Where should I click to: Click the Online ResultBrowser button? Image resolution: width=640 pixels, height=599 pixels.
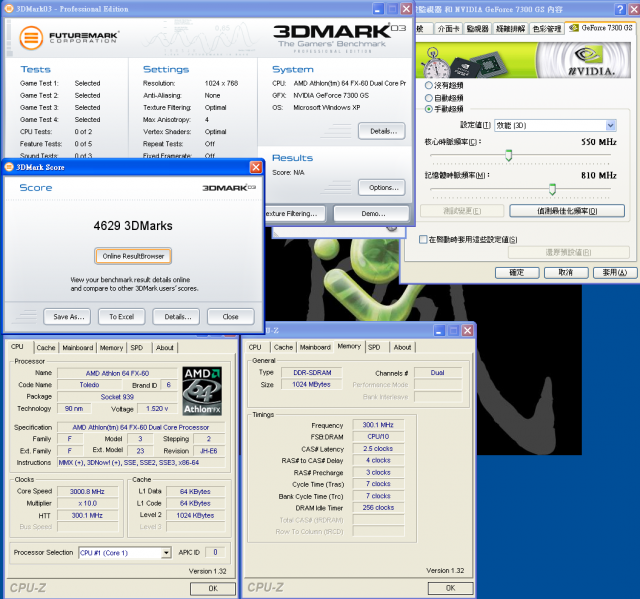133,256
